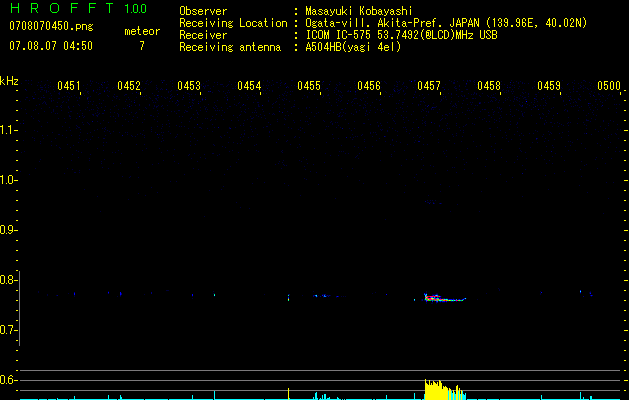629x400 pixels.
Task: Click the date stamp 07.08.07 04:50
Action: [51, 46]
